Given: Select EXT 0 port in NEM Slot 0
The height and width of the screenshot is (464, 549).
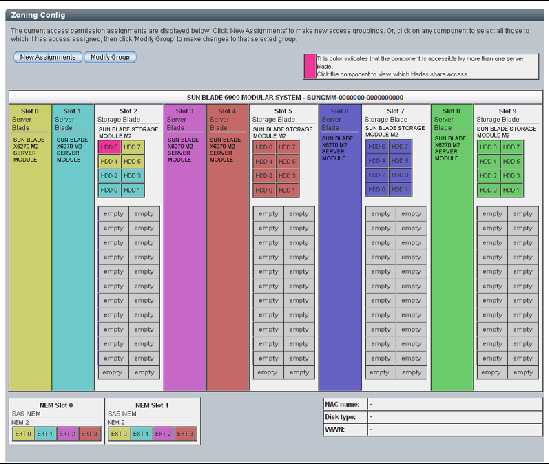Looking at the screenshot, I should point(23,434).
